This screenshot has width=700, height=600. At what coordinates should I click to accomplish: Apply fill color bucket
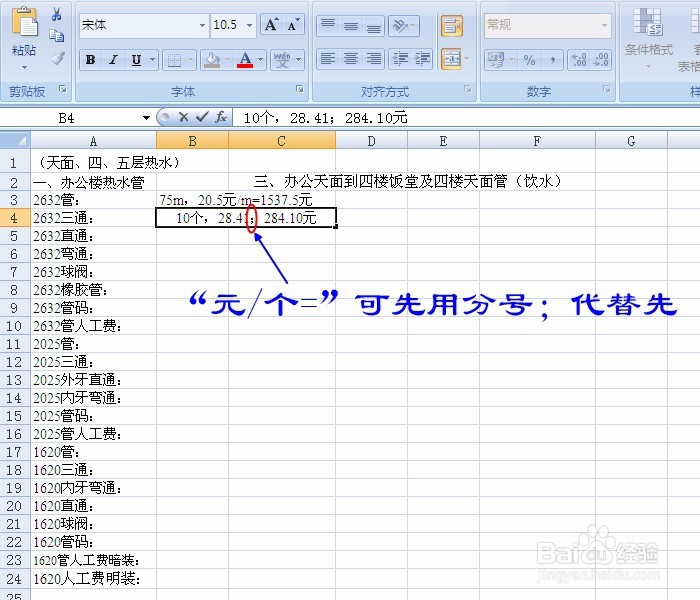[212, 60]
